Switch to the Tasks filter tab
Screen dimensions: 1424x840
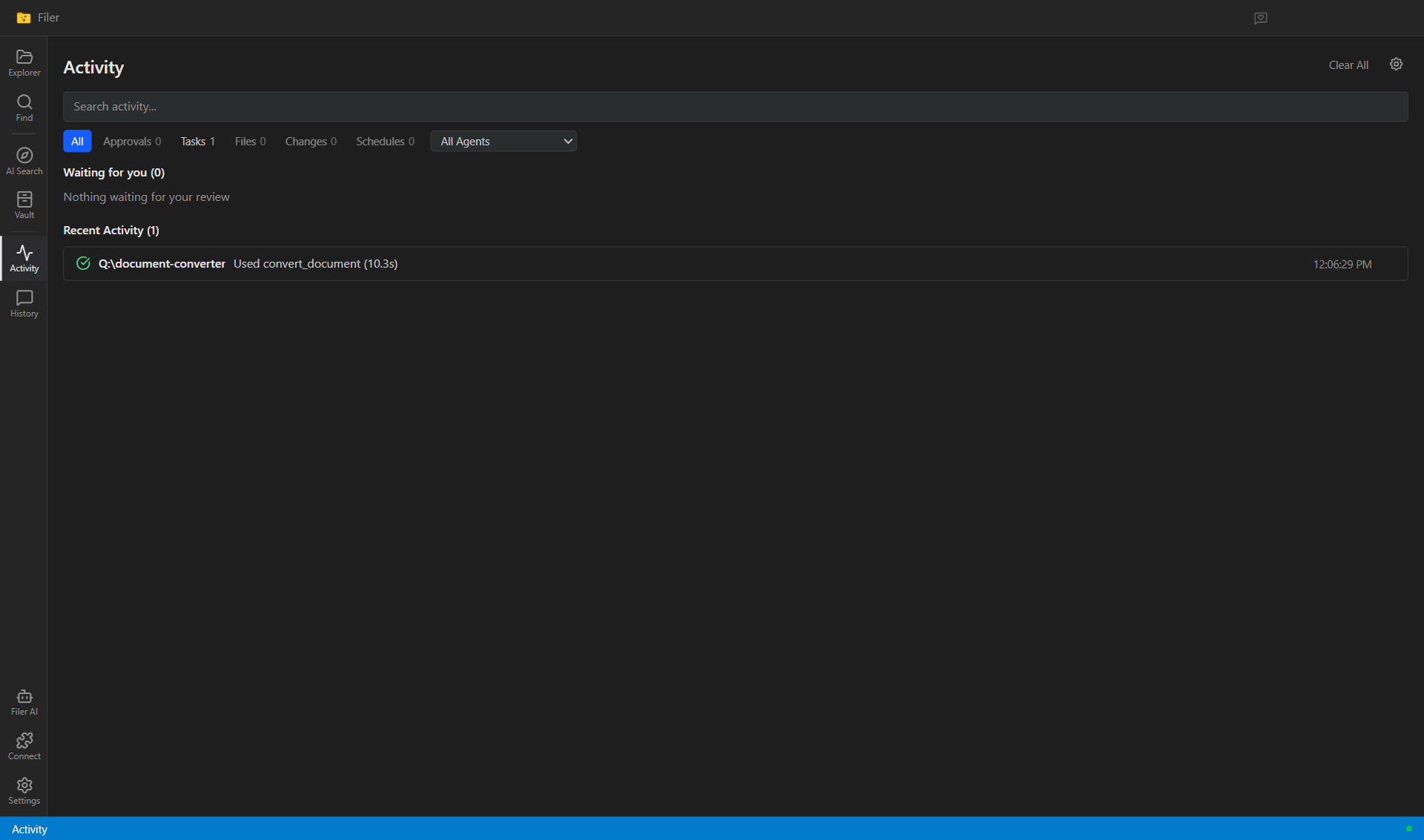pos(198,142)
